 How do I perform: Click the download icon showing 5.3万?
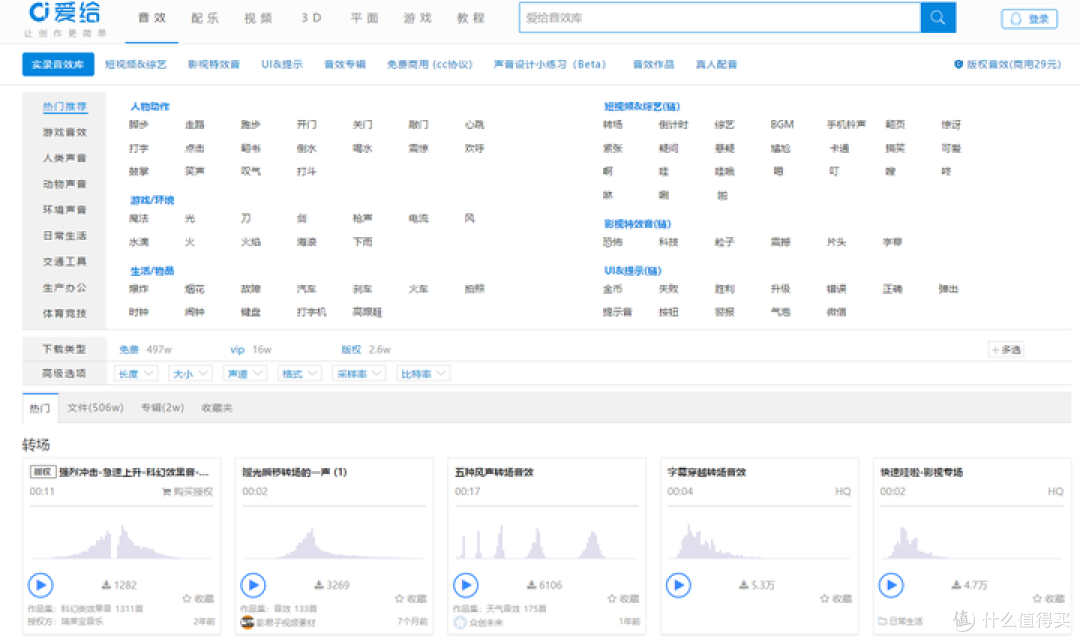pyautogui.click(x=744, y=585)
